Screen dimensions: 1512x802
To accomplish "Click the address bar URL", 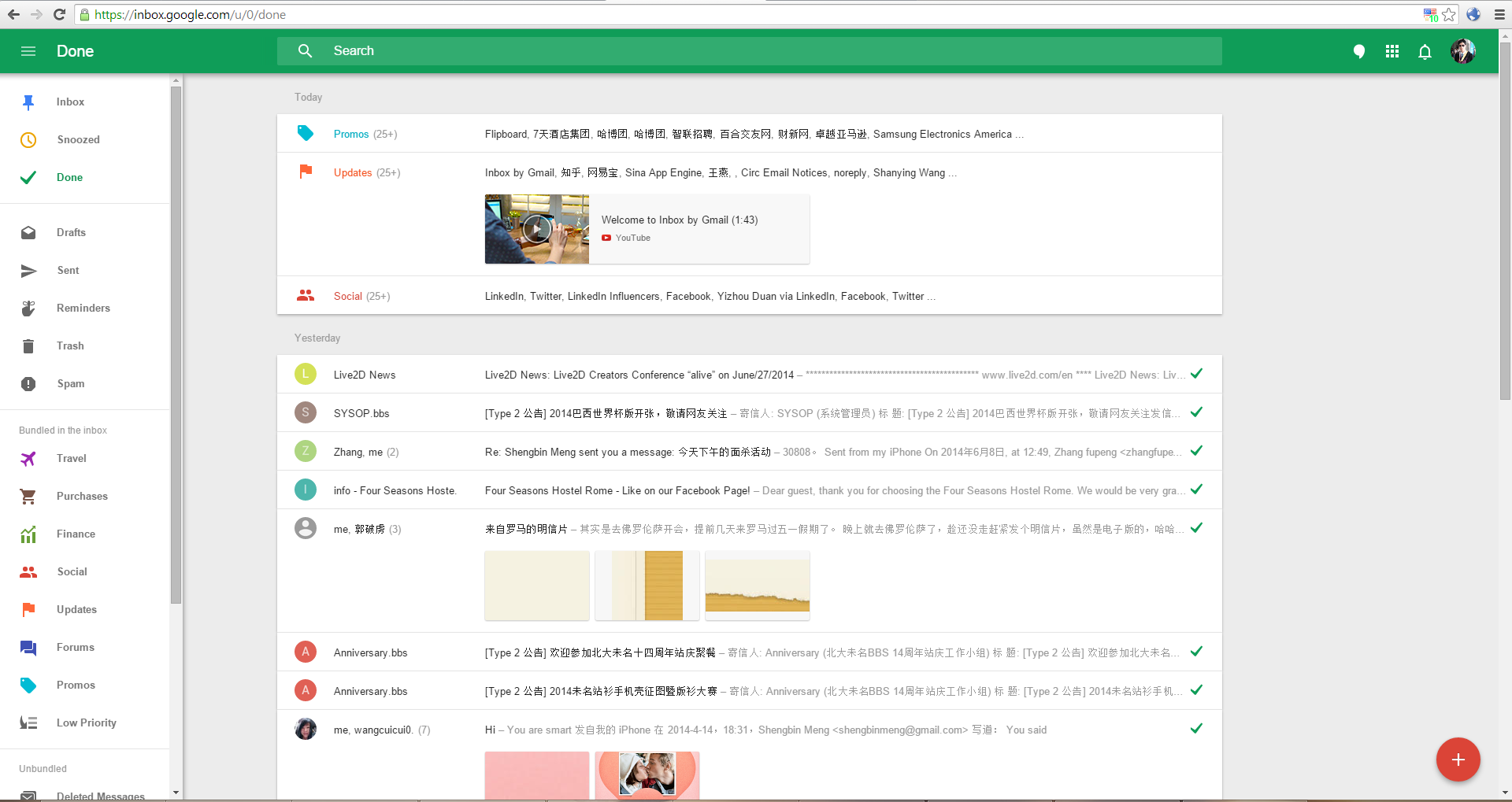I will [190, 14].
